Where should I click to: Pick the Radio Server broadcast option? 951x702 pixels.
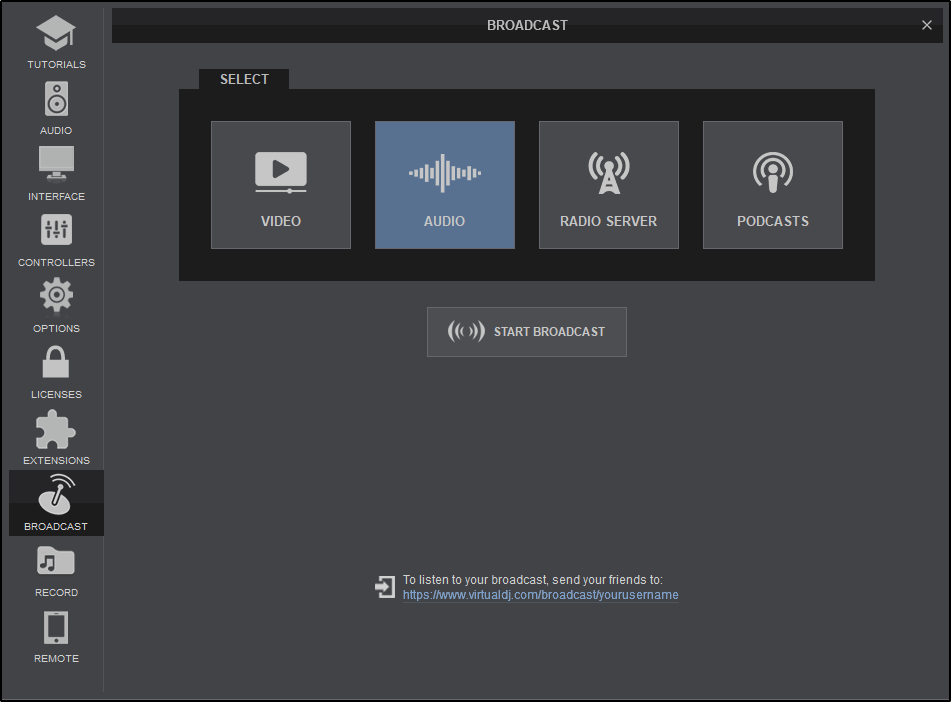click(x=609, y=185)
